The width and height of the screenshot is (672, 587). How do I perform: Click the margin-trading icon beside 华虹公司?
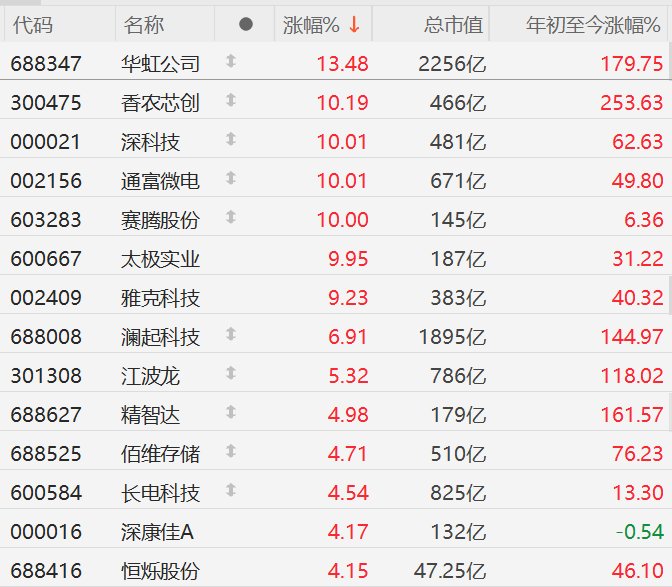click(231, 61)
